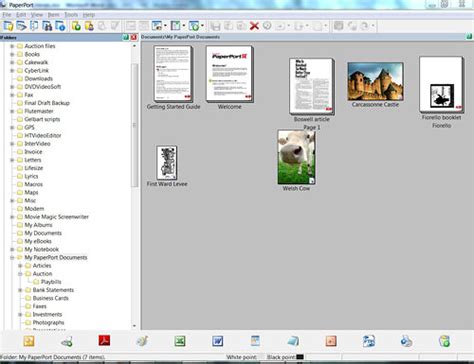This screenshot has height=364, width=474.
Task: Click the White point color swatch
Action: click(261, 357)
